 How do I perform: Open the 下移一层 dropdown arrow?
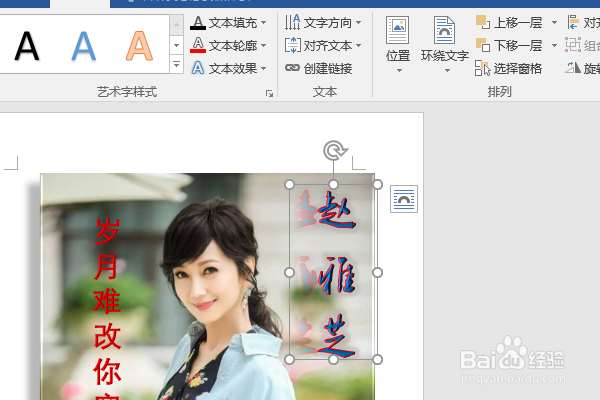(x=554, y=46)
